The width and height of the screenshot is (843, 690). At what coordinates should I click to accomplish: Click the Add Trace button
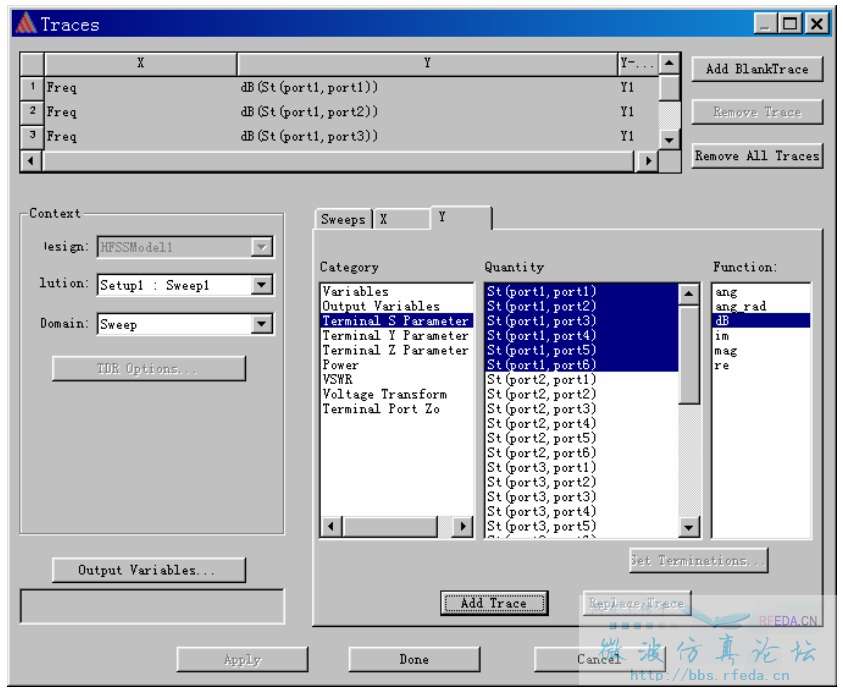click(x=494, y=603)
